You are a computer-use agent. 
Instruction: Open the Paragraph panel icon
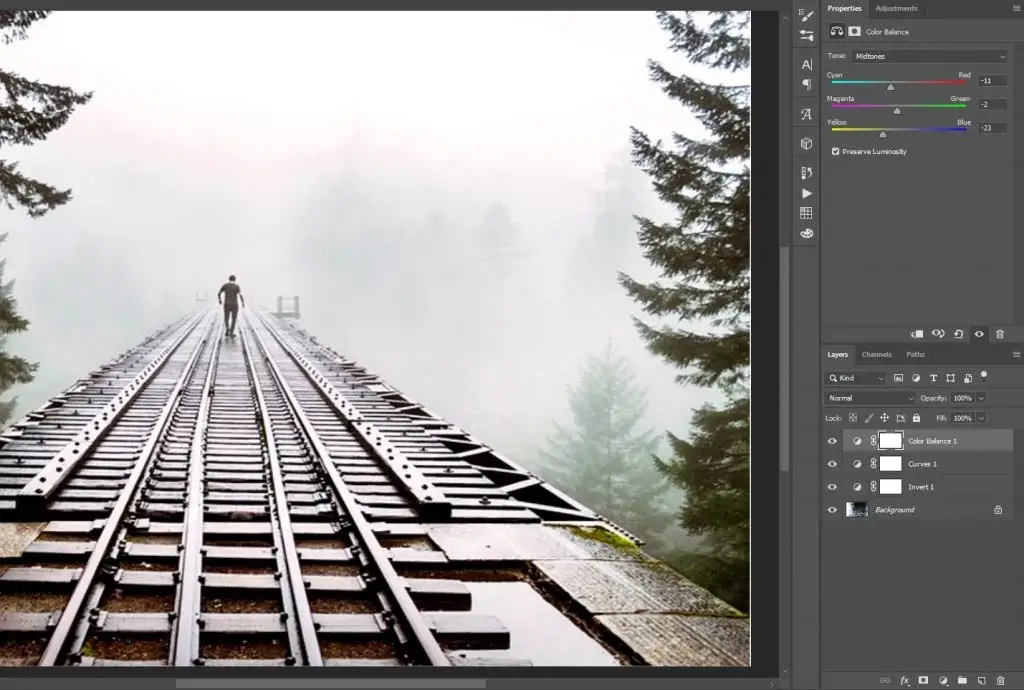(x=807, y=85)
